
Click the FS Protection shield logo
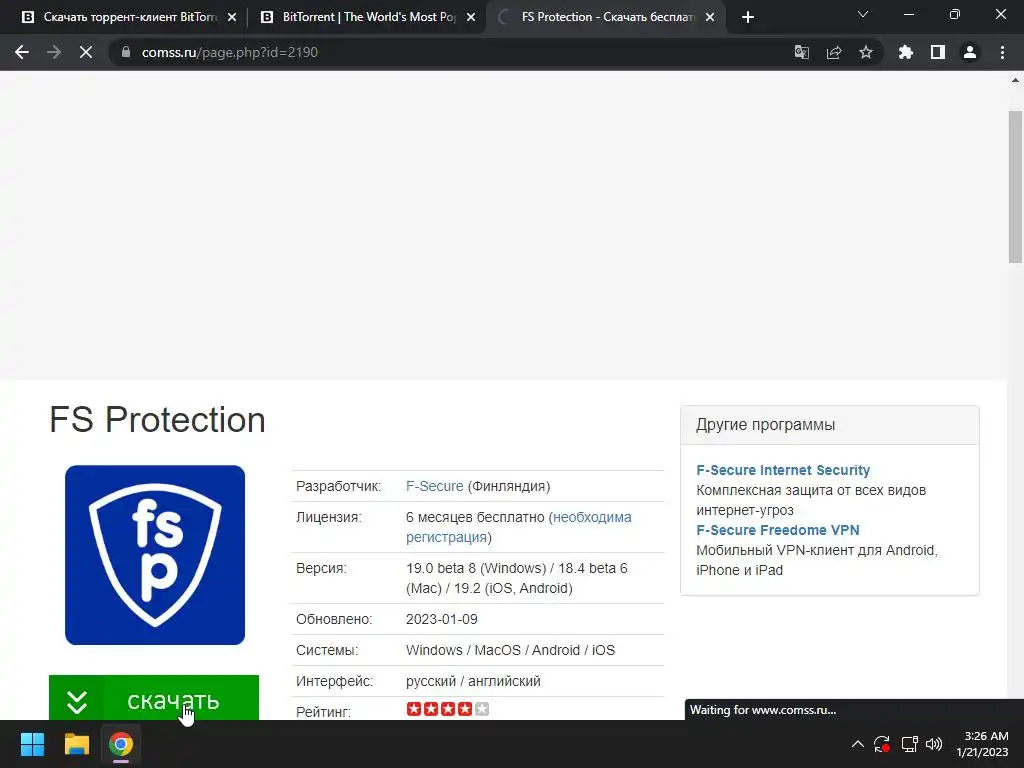[155, 555]
